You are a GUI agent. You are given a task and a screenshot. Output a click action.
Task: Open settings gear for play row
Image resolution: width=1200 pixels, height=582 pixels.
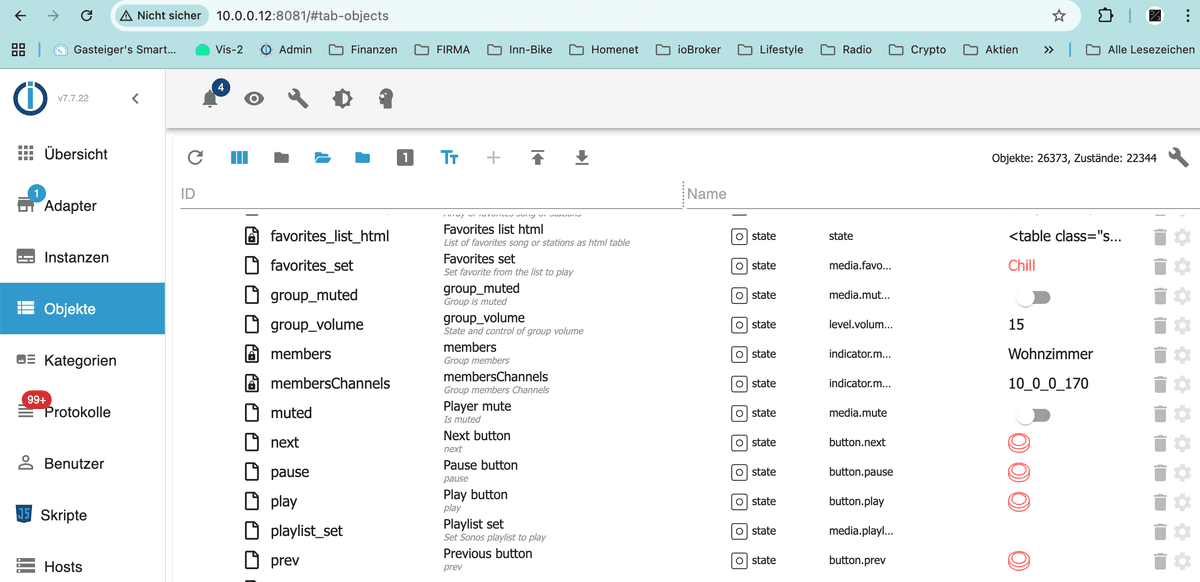[1182, 501]
